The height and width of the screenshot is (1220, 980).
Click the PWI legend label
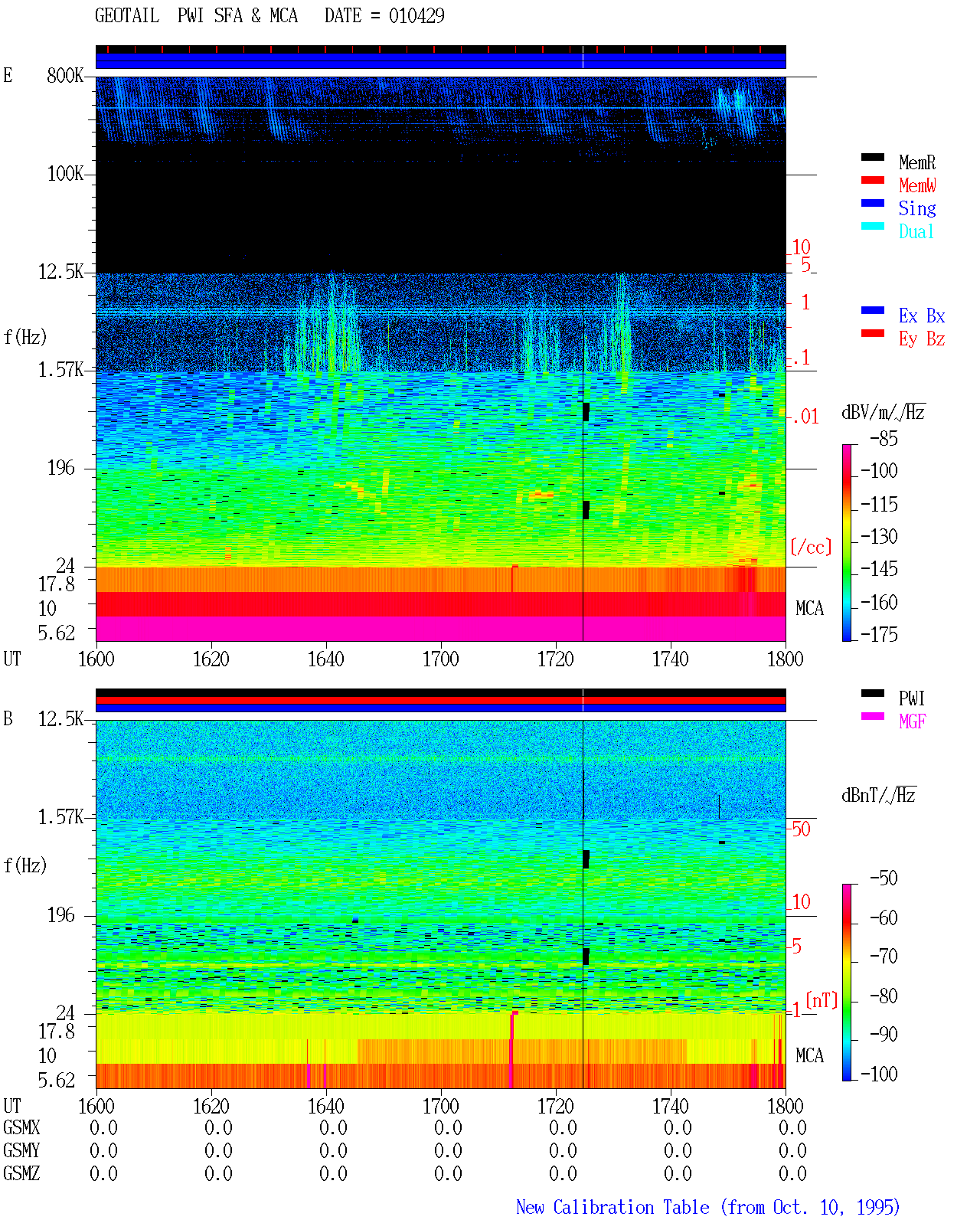coord(912,698)
